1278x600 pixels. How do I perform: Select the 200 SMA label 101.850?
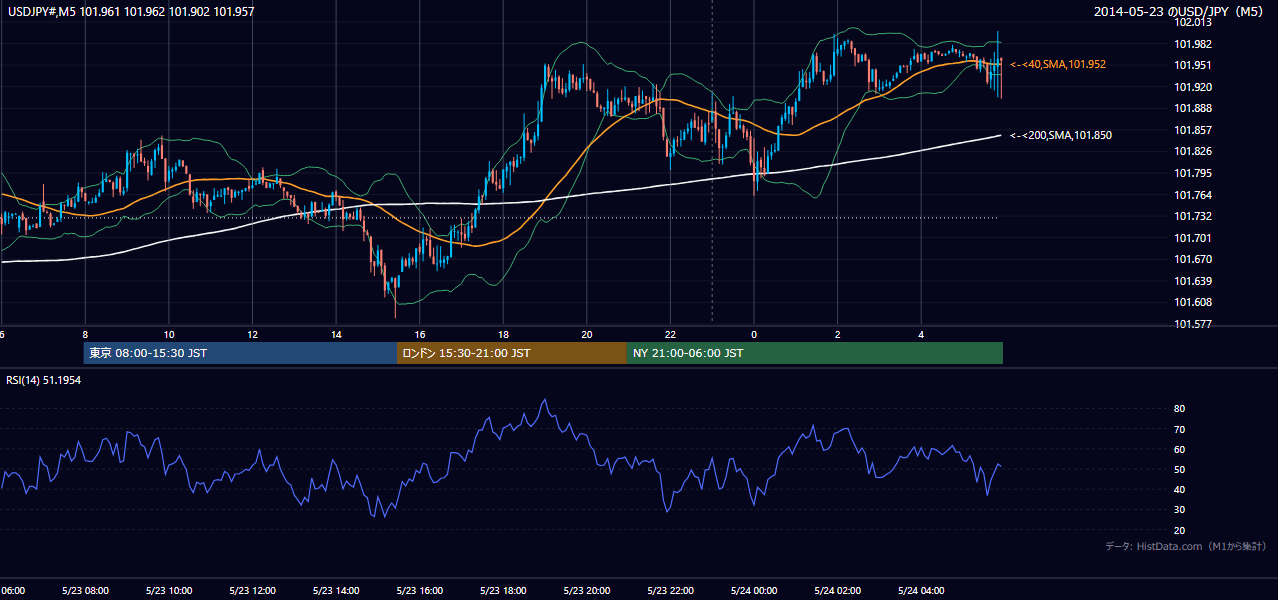pos(1061,135)
